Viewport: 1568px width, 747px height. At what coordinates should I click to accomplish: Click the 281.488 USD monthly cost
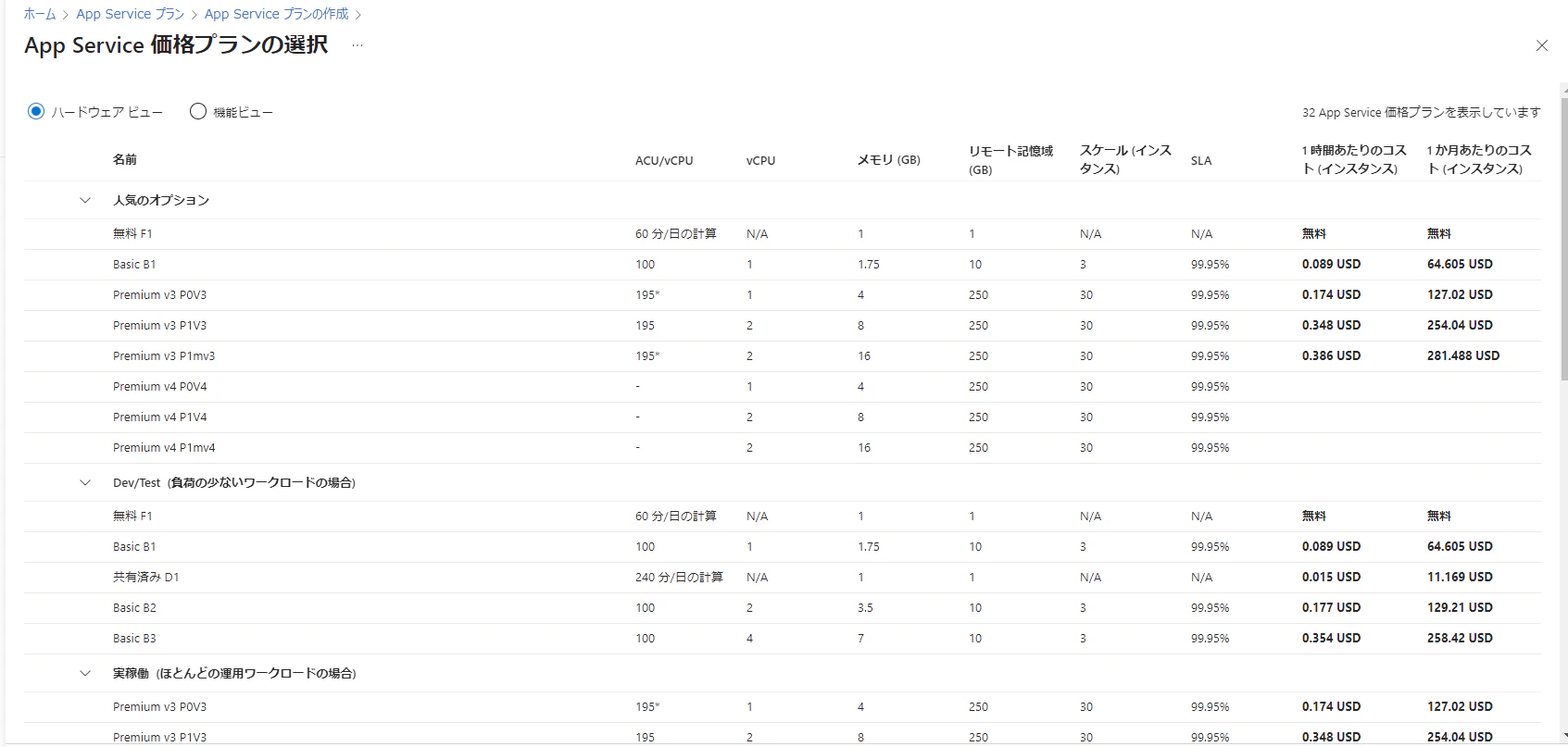(1463, 356)
